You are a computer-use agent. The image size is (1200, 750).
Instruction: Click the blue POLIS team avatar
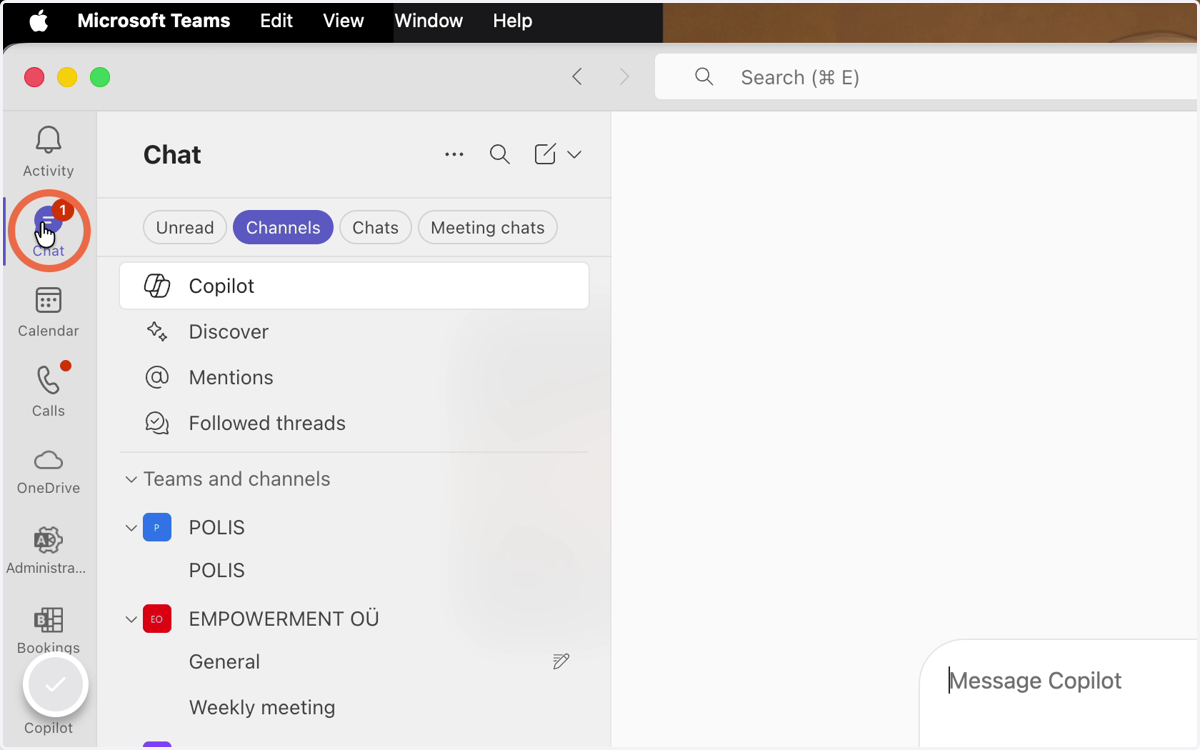tap(157, 527)
